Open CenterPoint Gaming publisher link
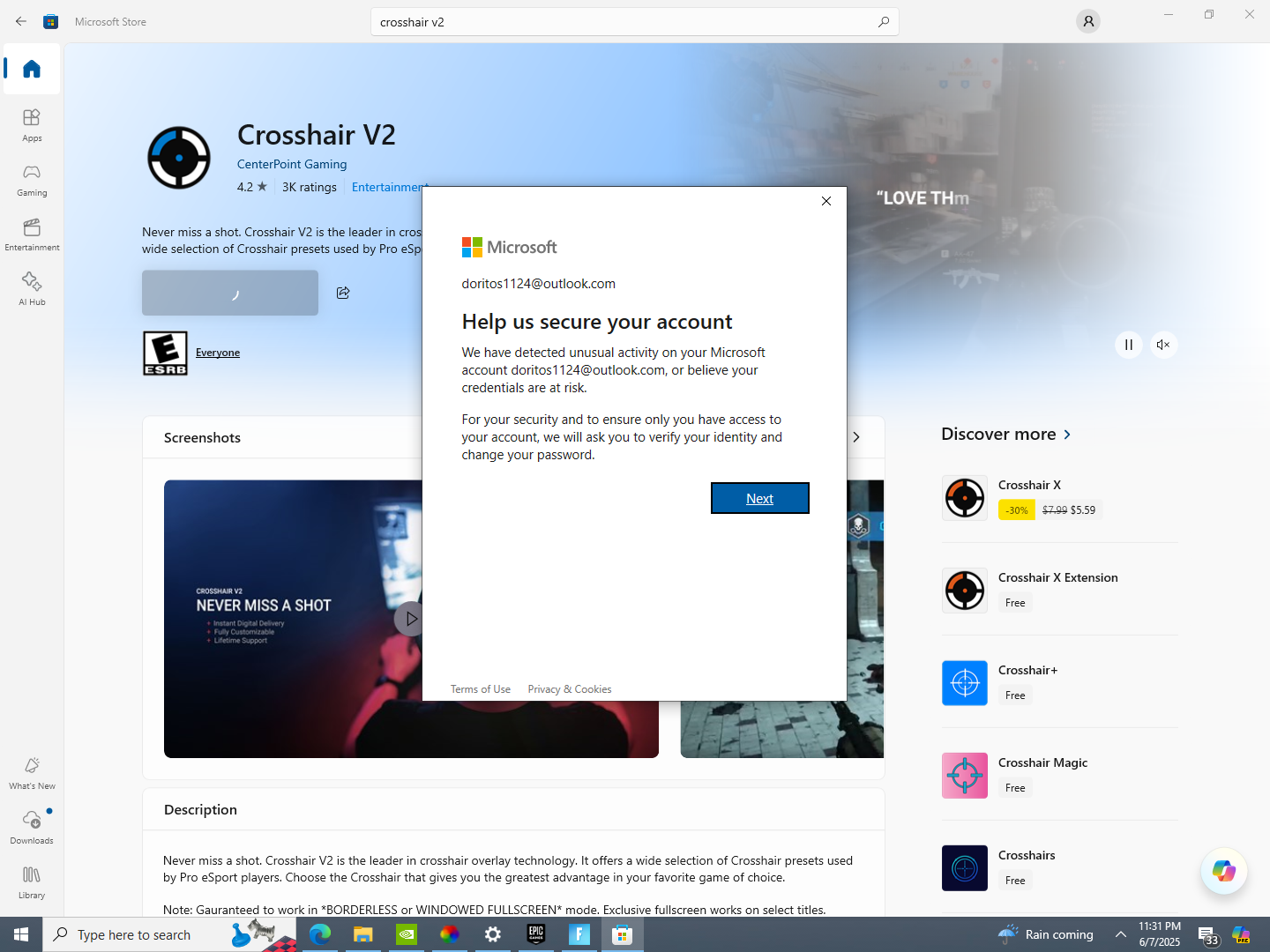 click(x=292, y=164)
